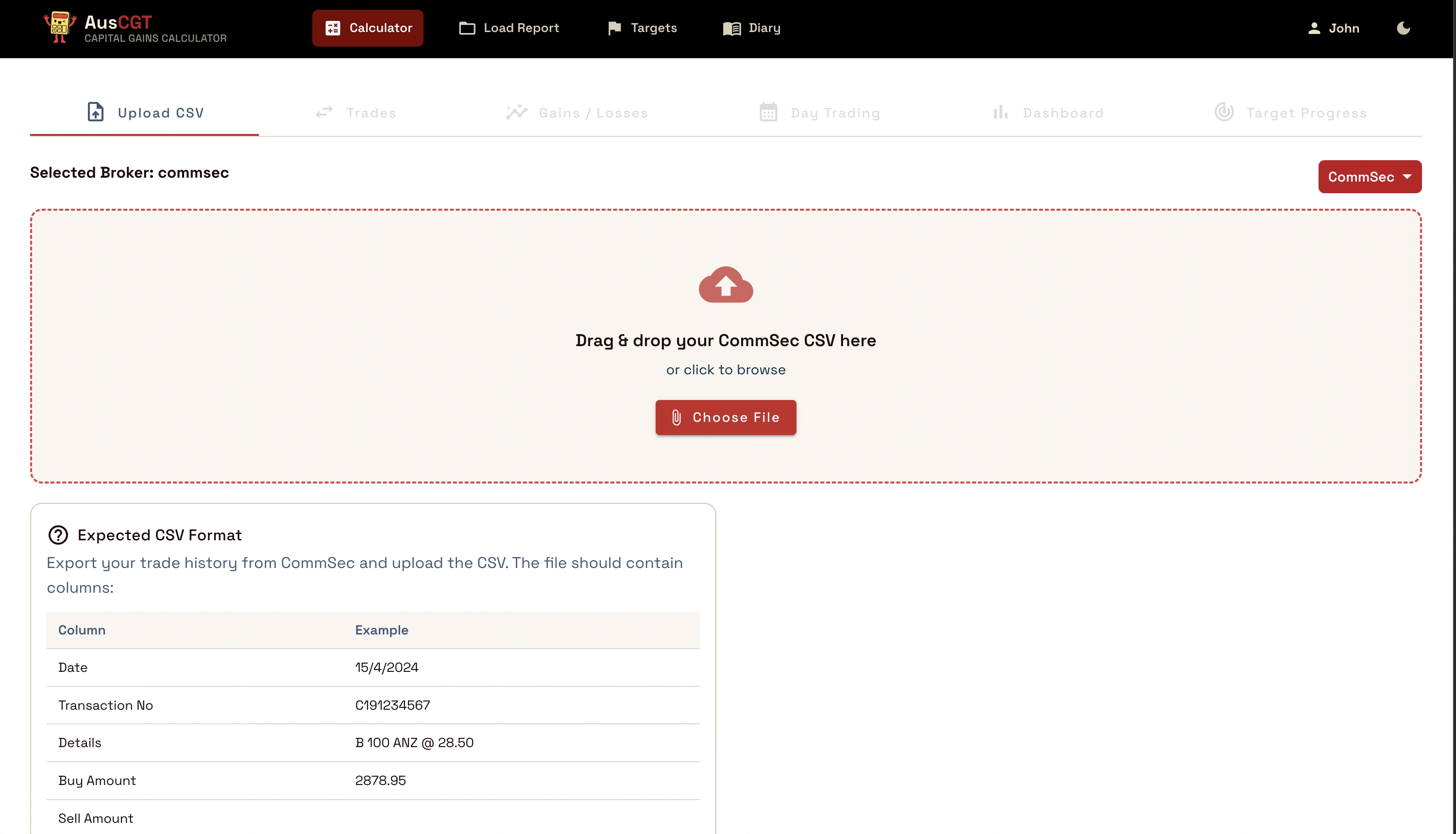Screen dimensions: 1456x834
Task: Switch to the Trades tab
Action: (356, 113)
